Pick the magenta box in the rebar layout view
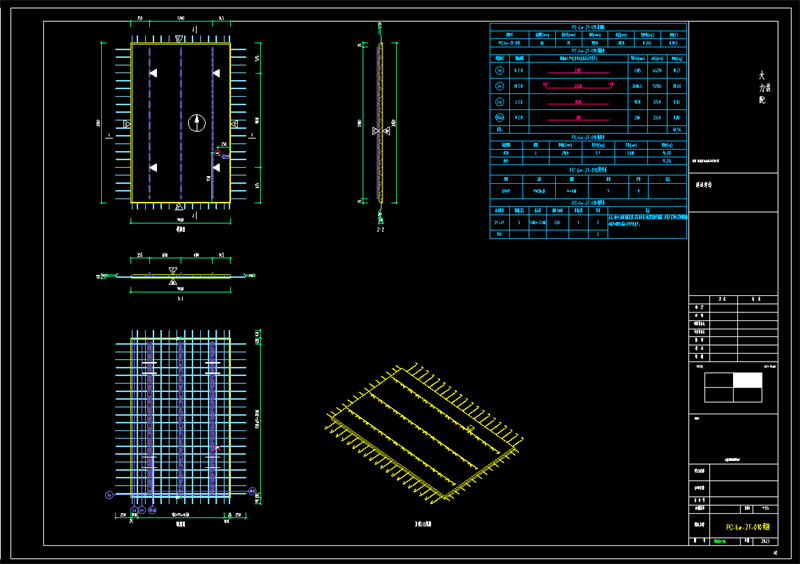Screen dimensions: 800x564 pos(217,448)
